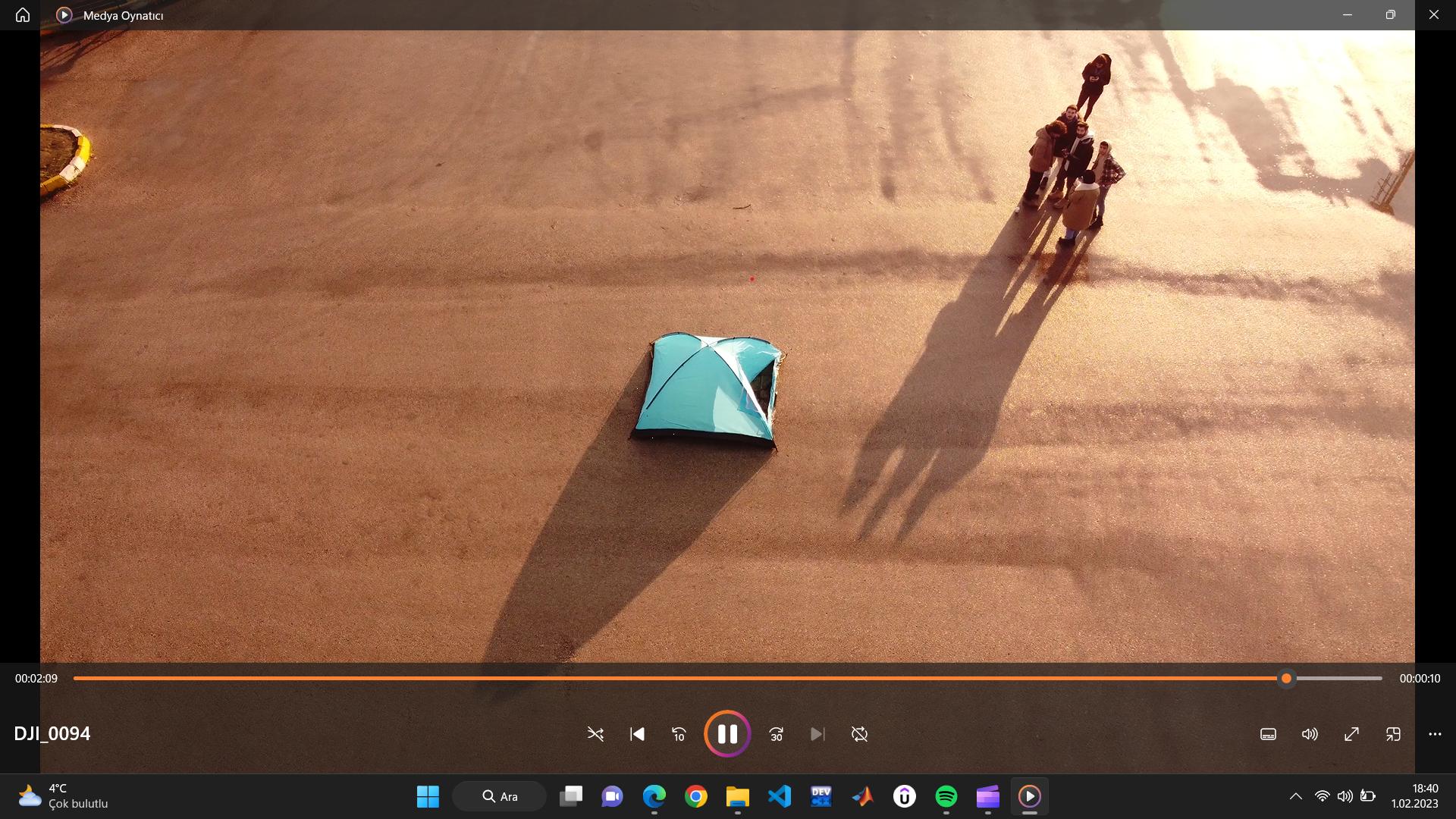Seek by clicking the progress track
1456x819 pixels.
coord(727,679)
